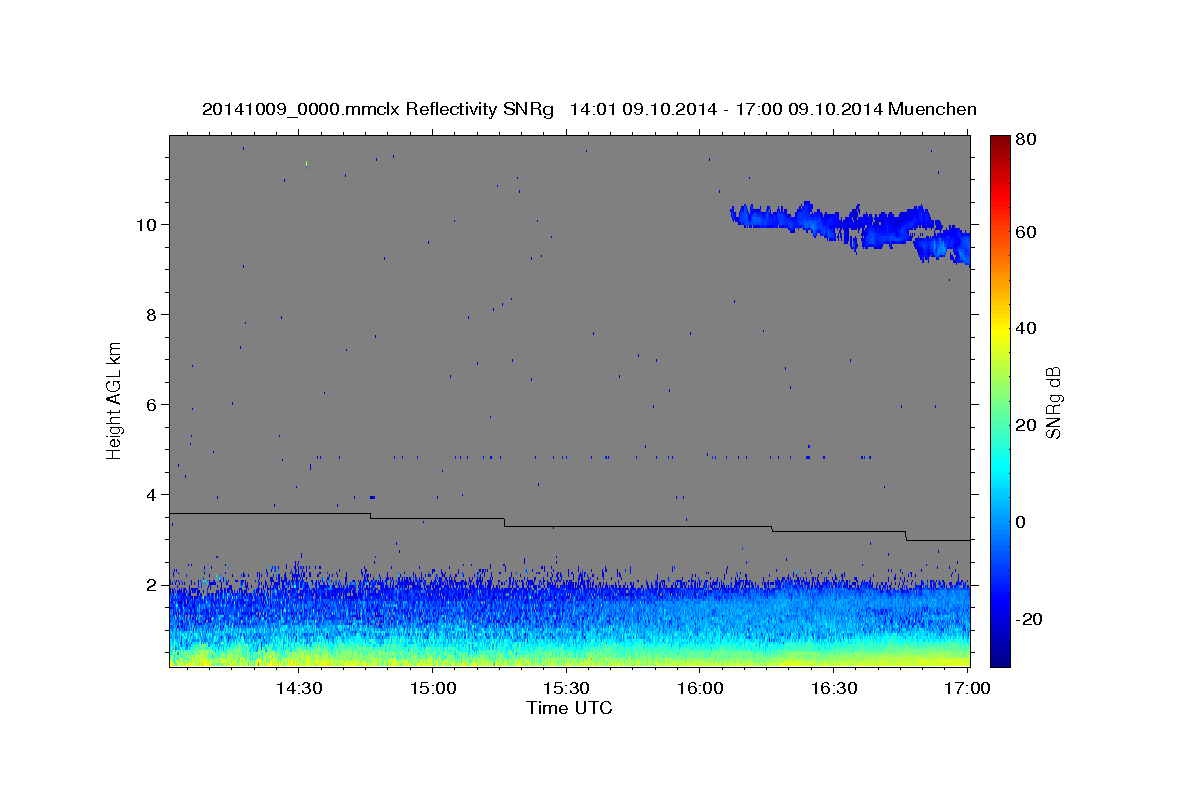Click the 16:00 time tick label
Viewport: 1200px width, 800px height.
pos(700,689)
